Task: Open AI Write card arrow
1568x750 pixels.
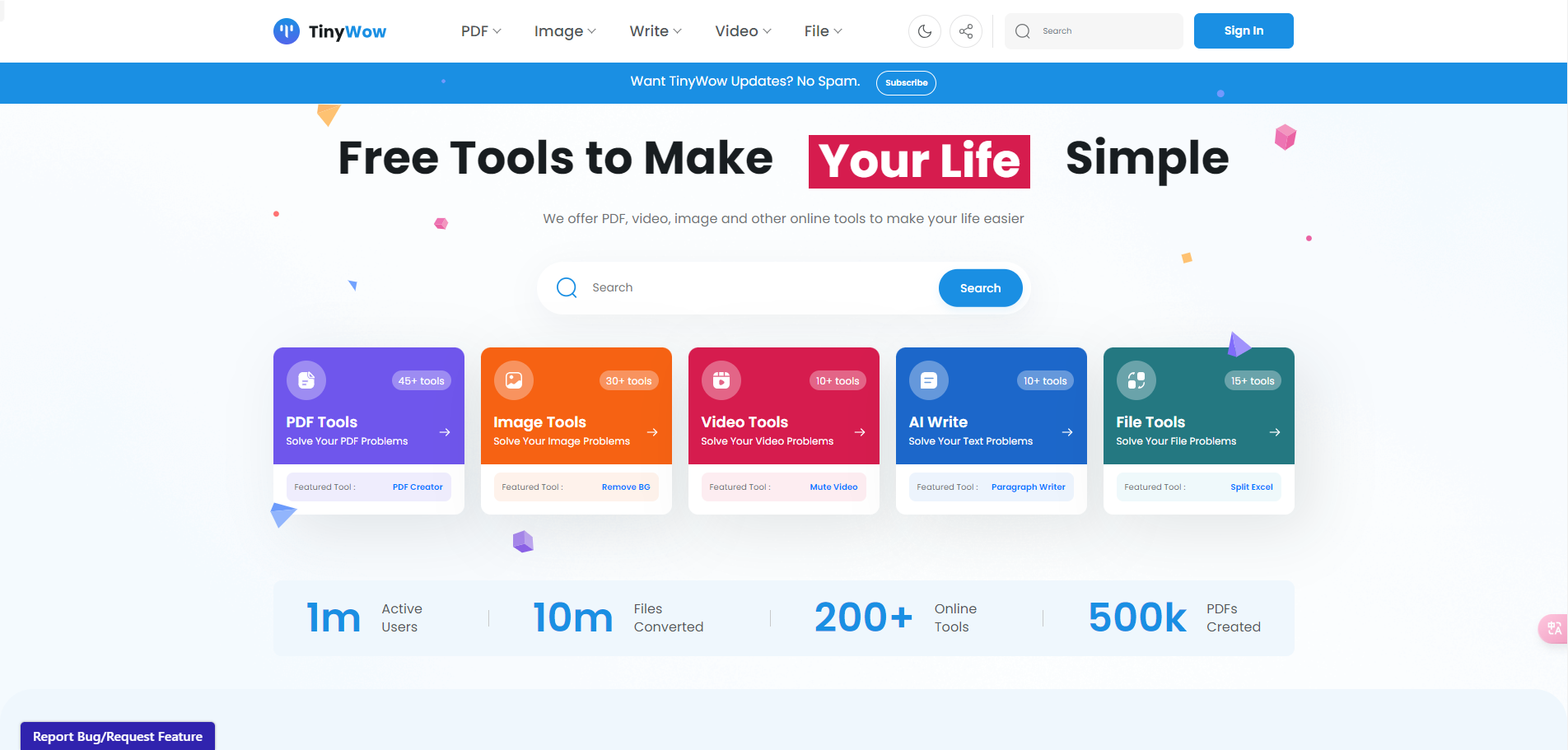Action: [1067, 432]
